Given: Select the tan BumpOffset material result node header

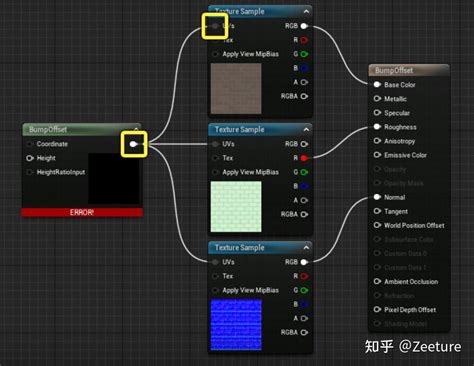Looking at the screenshot, I should (x=409, y=70).
